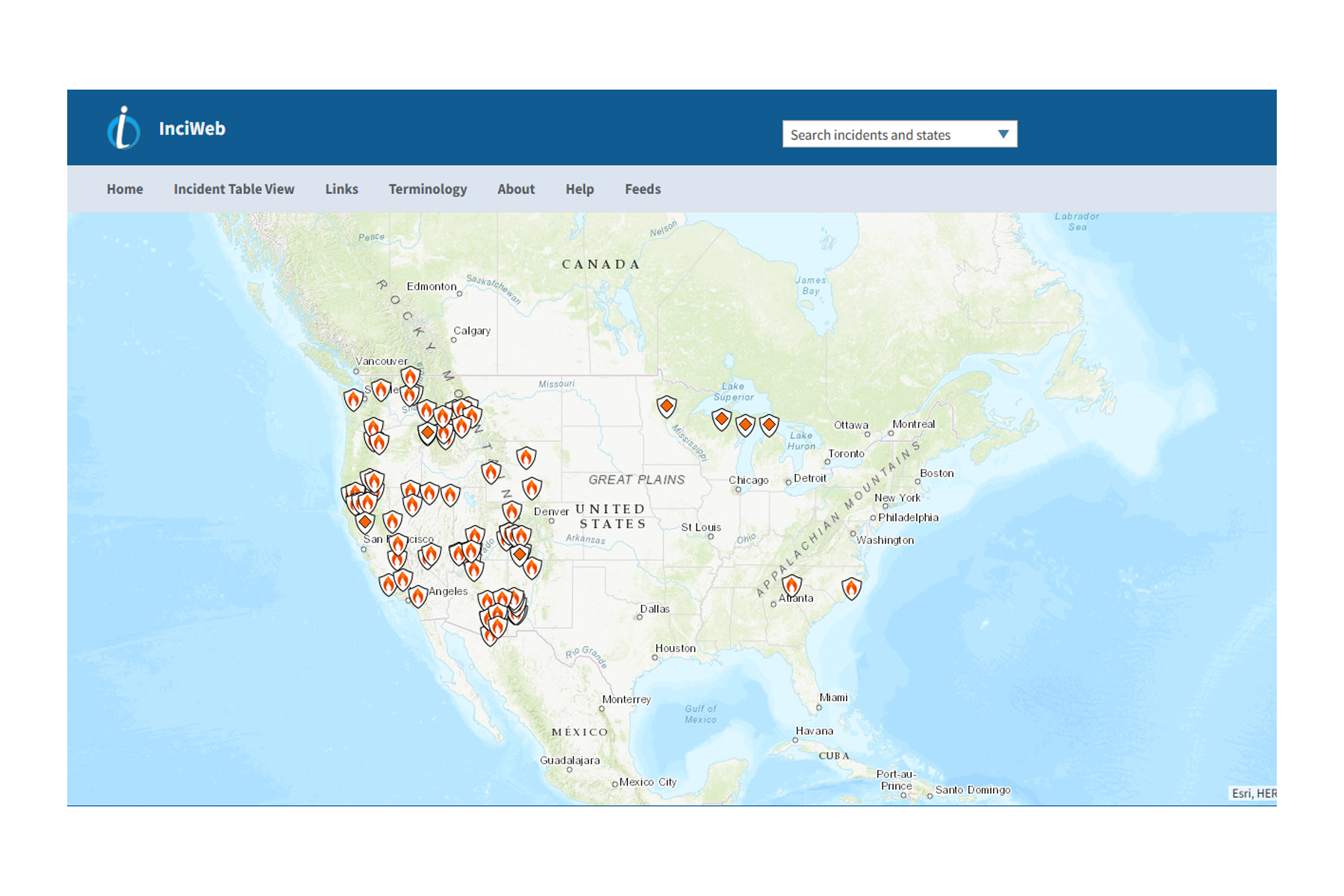Expand the search incidents dropdown arrow

[x=1003, y=134]
